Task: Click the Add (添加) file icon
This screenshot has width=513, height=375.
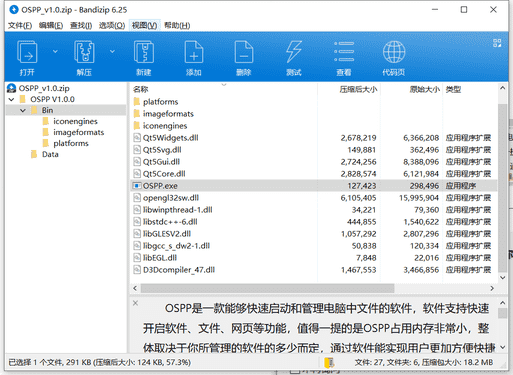Action: pyautogui.click(x=194, y=52)
